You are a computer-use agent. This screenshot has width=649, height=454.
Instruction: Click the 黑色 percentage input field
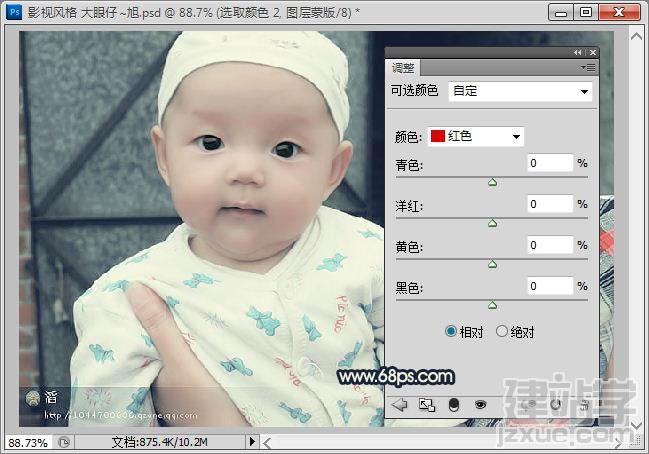click(550, 286)
